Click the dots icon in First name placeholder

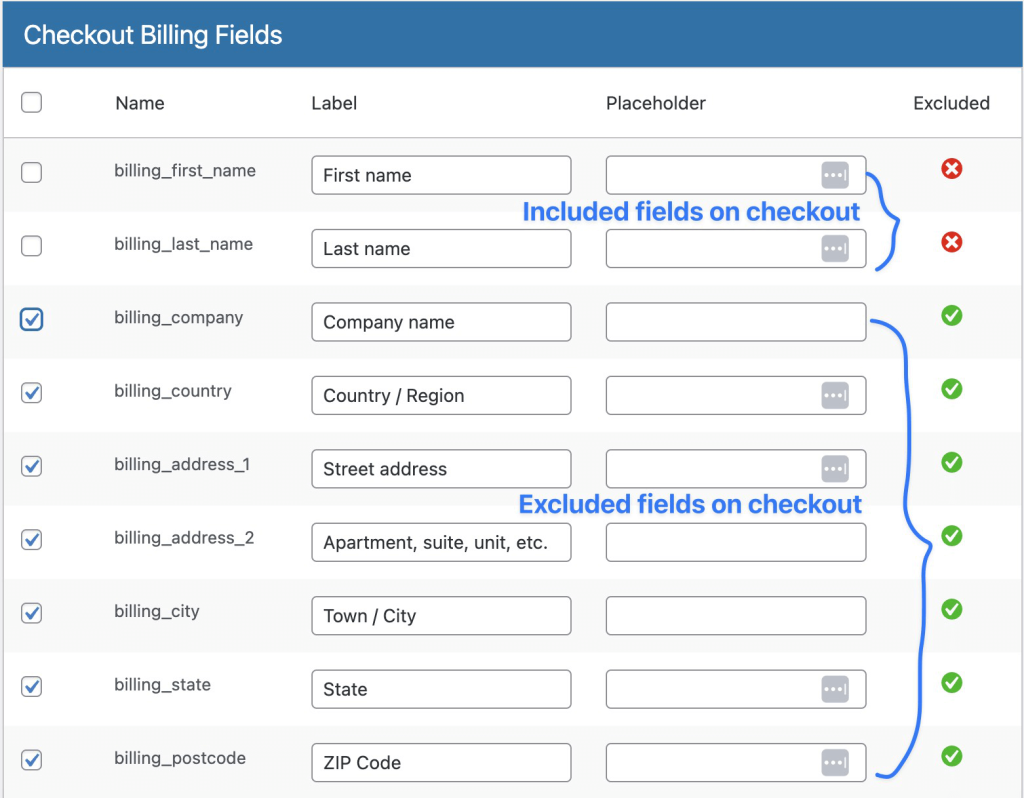(835, 175)
